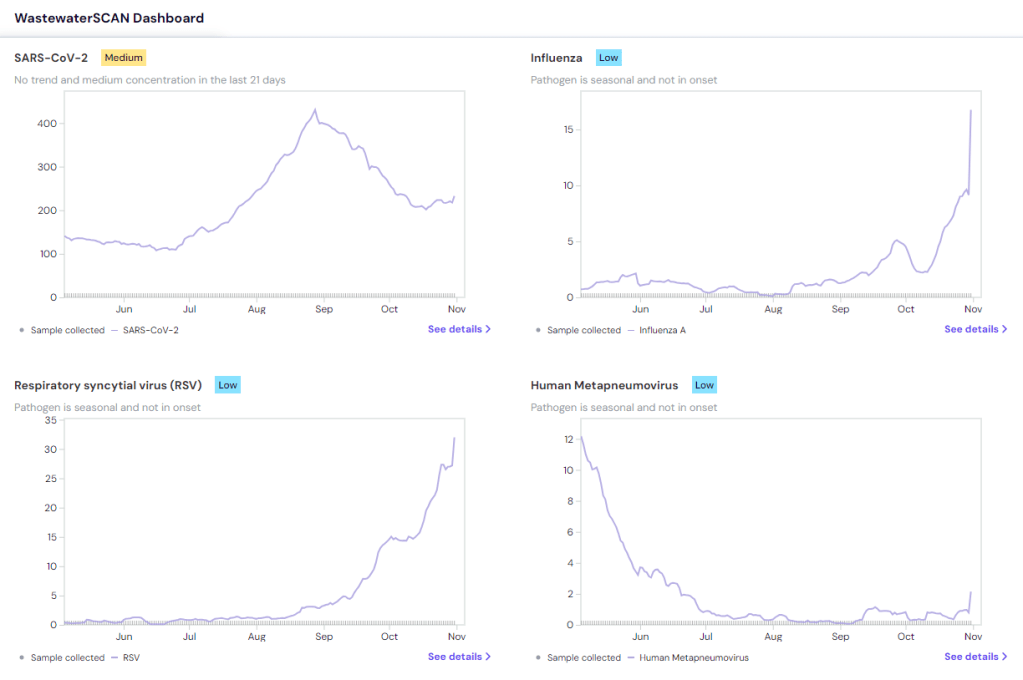Toggle Sample collected legend dot in RSV chart
This screenshot has height=680, width=1023.
click(22, 658)
